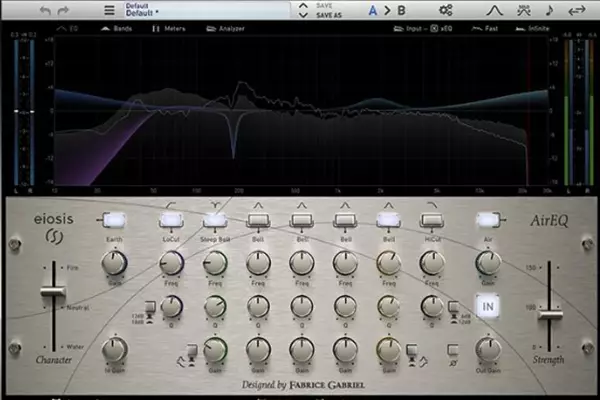Open the MIDI icon in the top bar
Screen dimensions: 600x400
pyautogui.click(x=523, y=10)
